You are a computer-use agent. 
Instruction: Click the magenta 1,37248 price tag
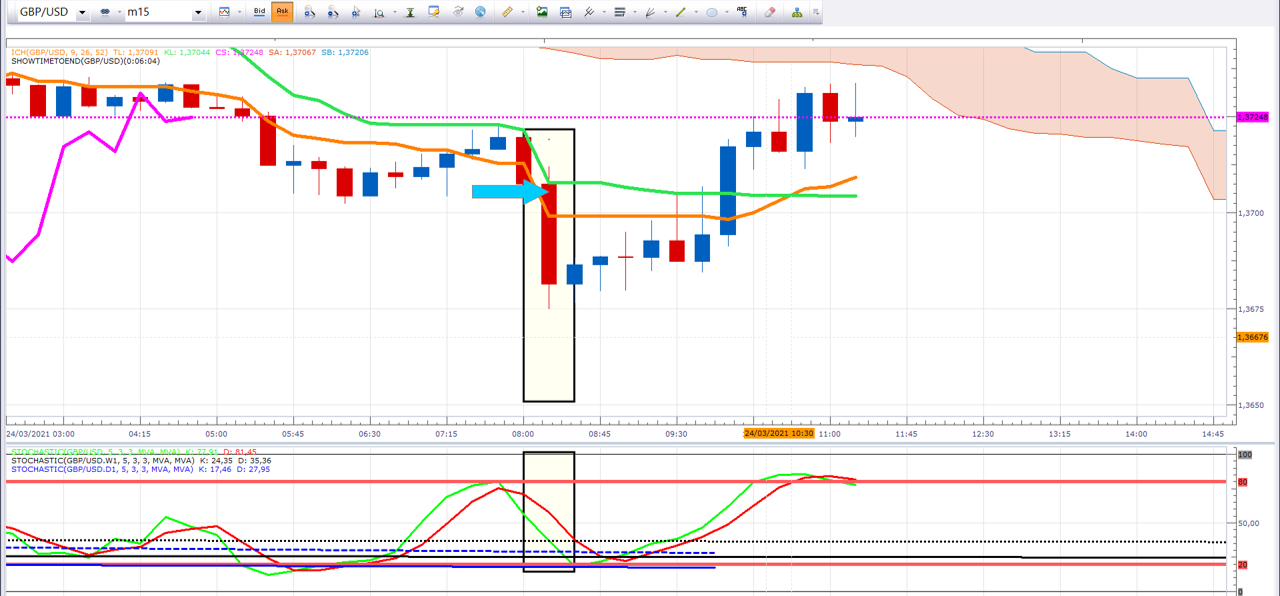[x=1253, y=117]
